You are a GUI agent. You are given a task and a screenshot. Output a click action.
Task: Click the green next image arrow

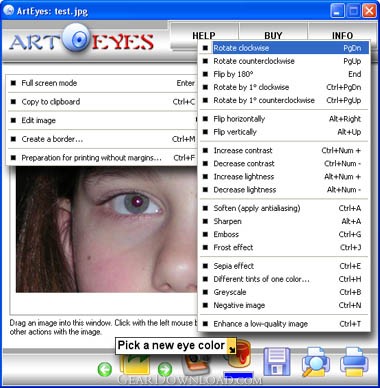(x=165, y=369)
